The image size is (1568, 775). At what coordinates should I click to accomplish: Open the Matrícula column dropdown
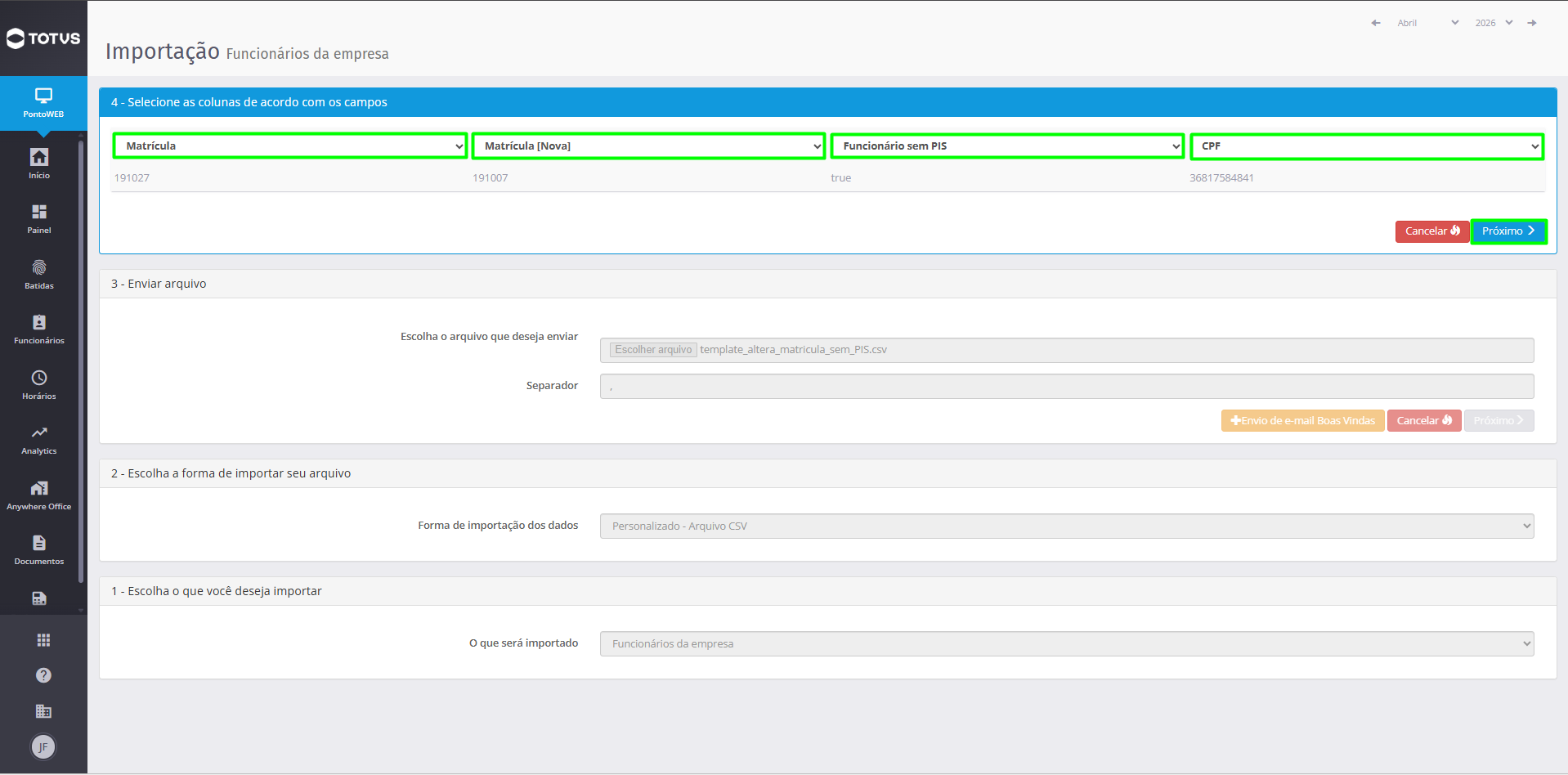[290, 146]
